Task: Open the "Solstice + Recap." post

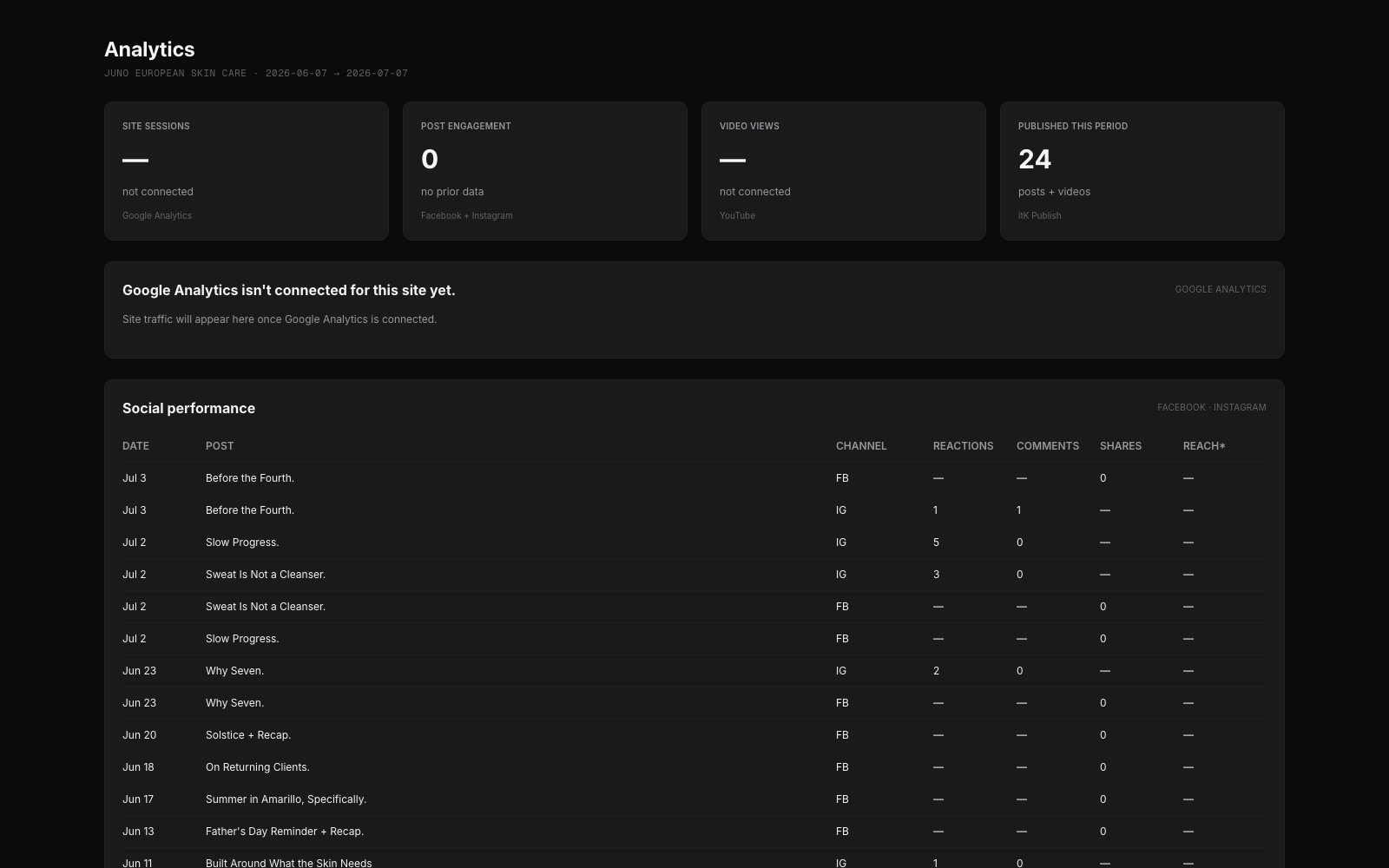Action: click(248, 735)
